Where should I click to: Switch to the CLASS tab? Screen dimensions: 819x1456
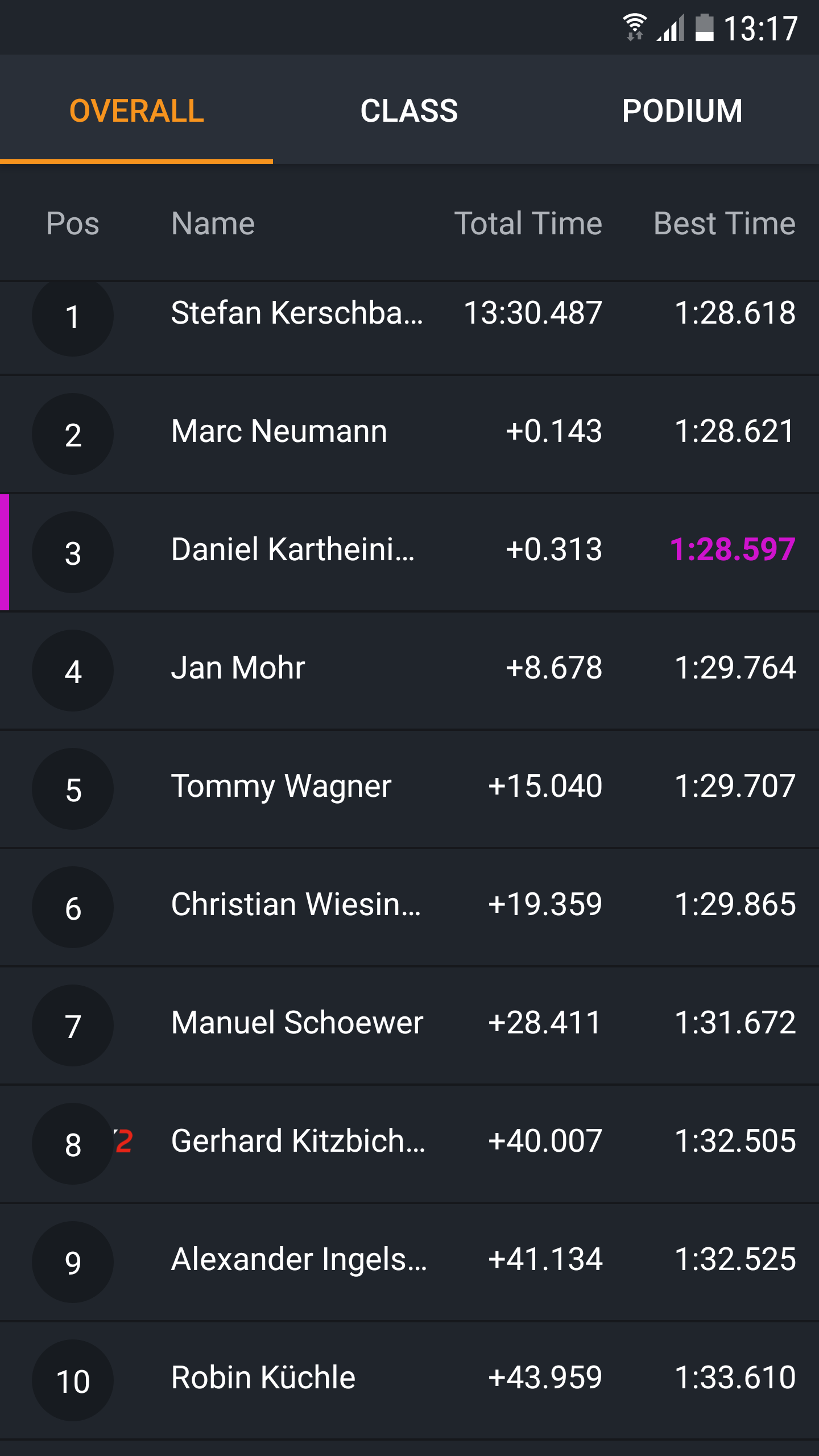coord(409,110)
